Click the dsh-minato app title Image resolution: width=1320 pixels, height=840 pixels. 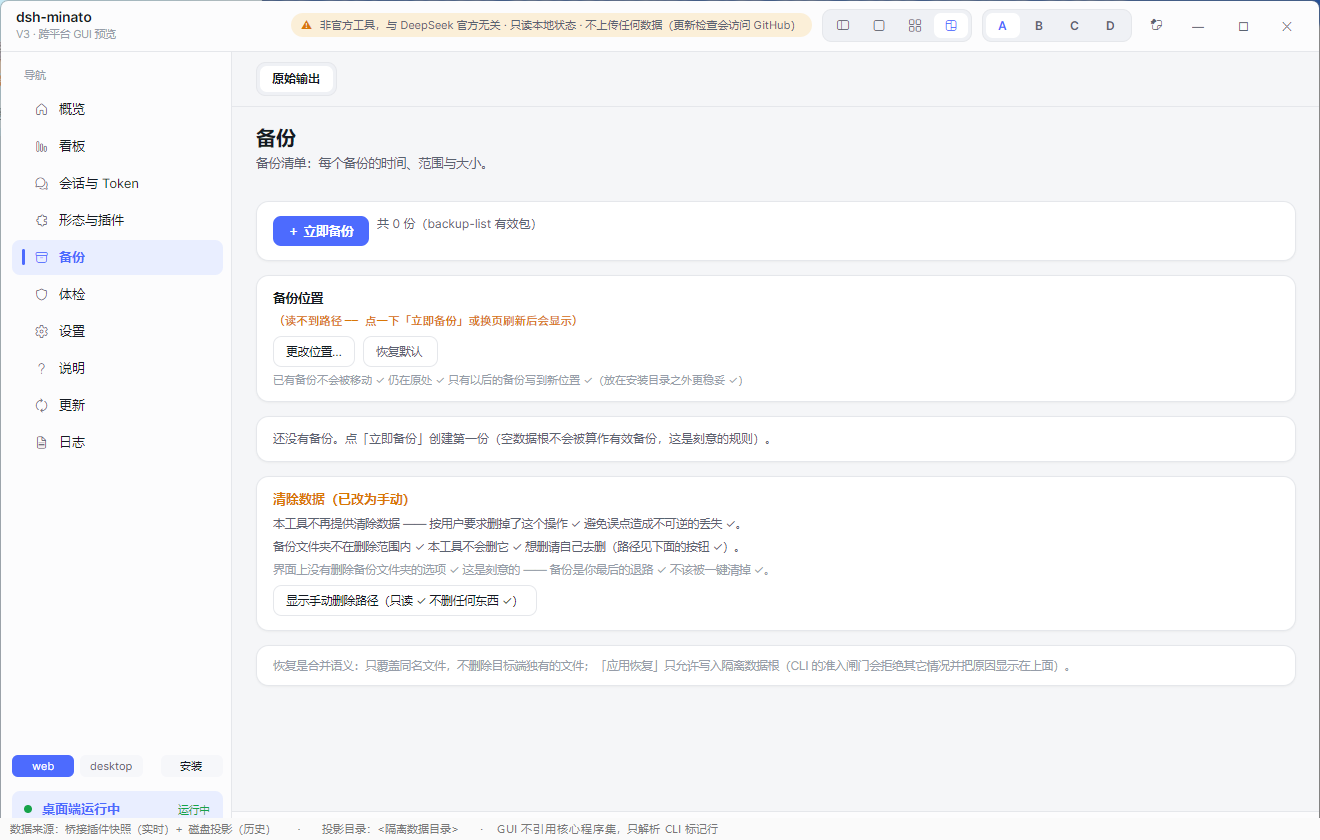click(55, 17)
